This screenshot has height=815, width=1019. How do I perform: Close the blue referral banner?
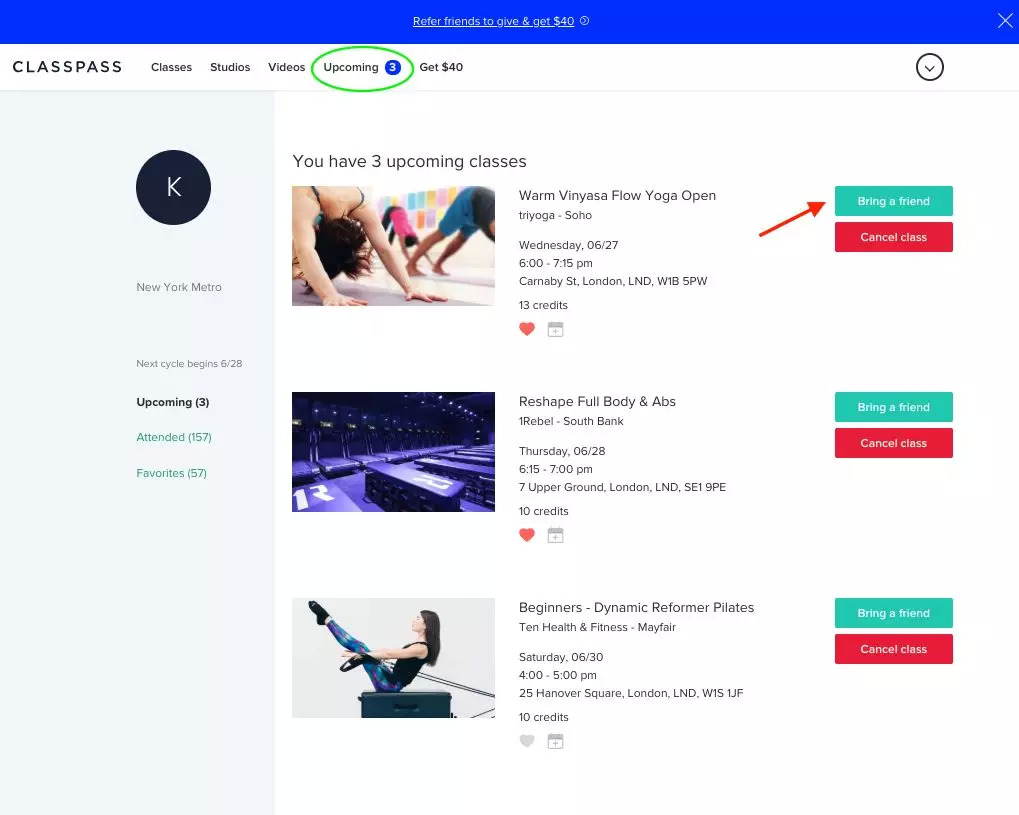1005,21
